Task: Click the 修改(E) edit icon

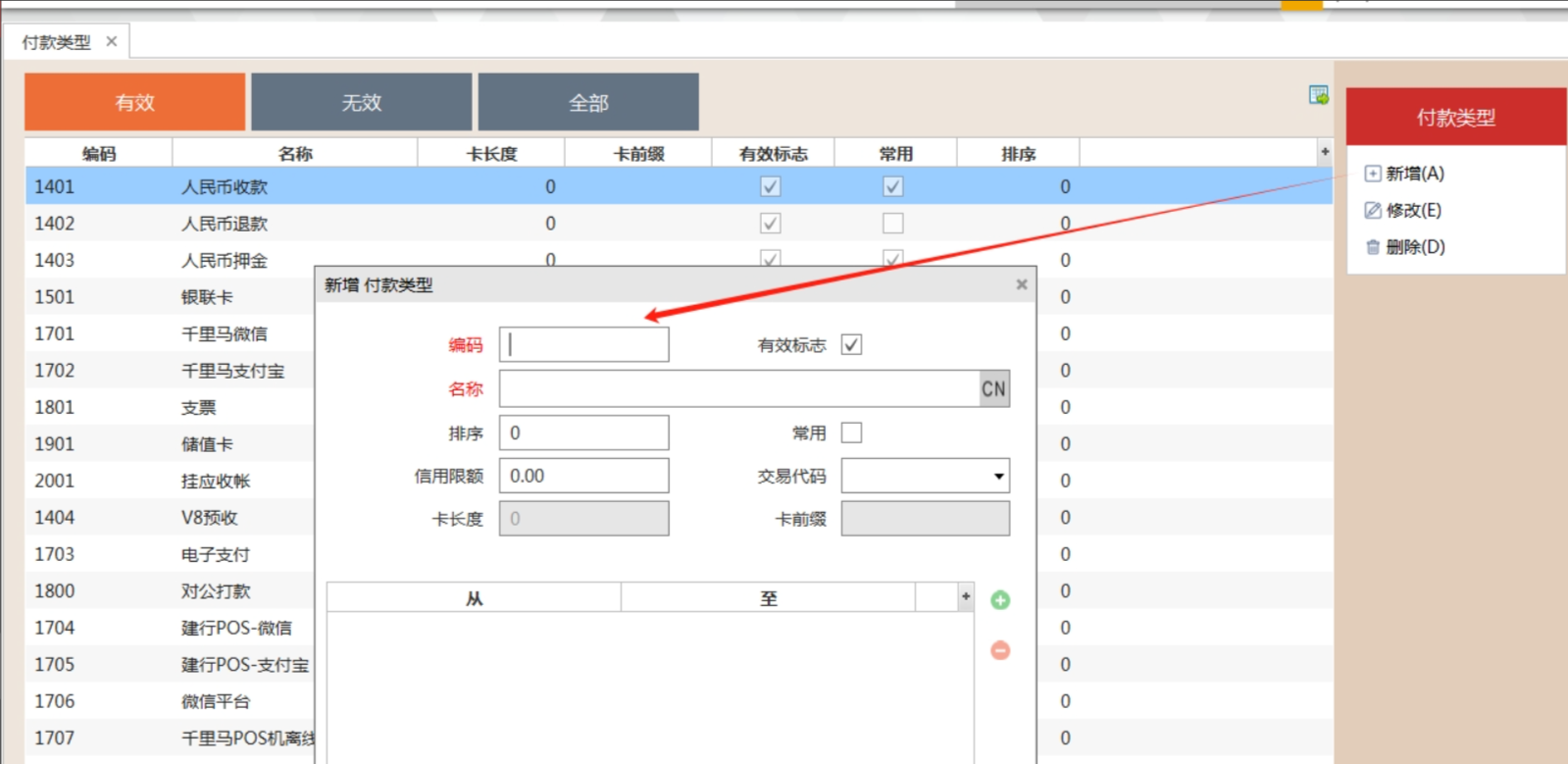Action: tap(1373, 210)
